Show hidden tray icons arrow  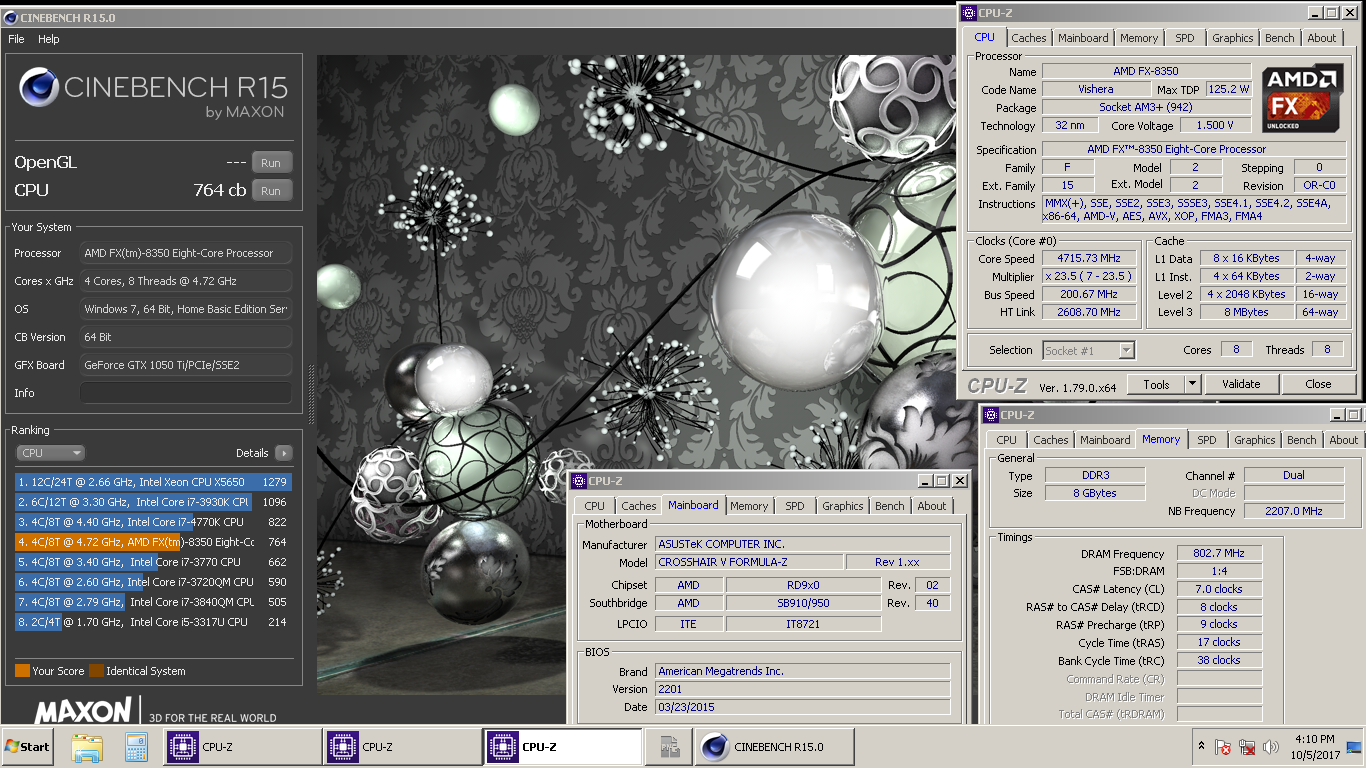(1201, 746)
